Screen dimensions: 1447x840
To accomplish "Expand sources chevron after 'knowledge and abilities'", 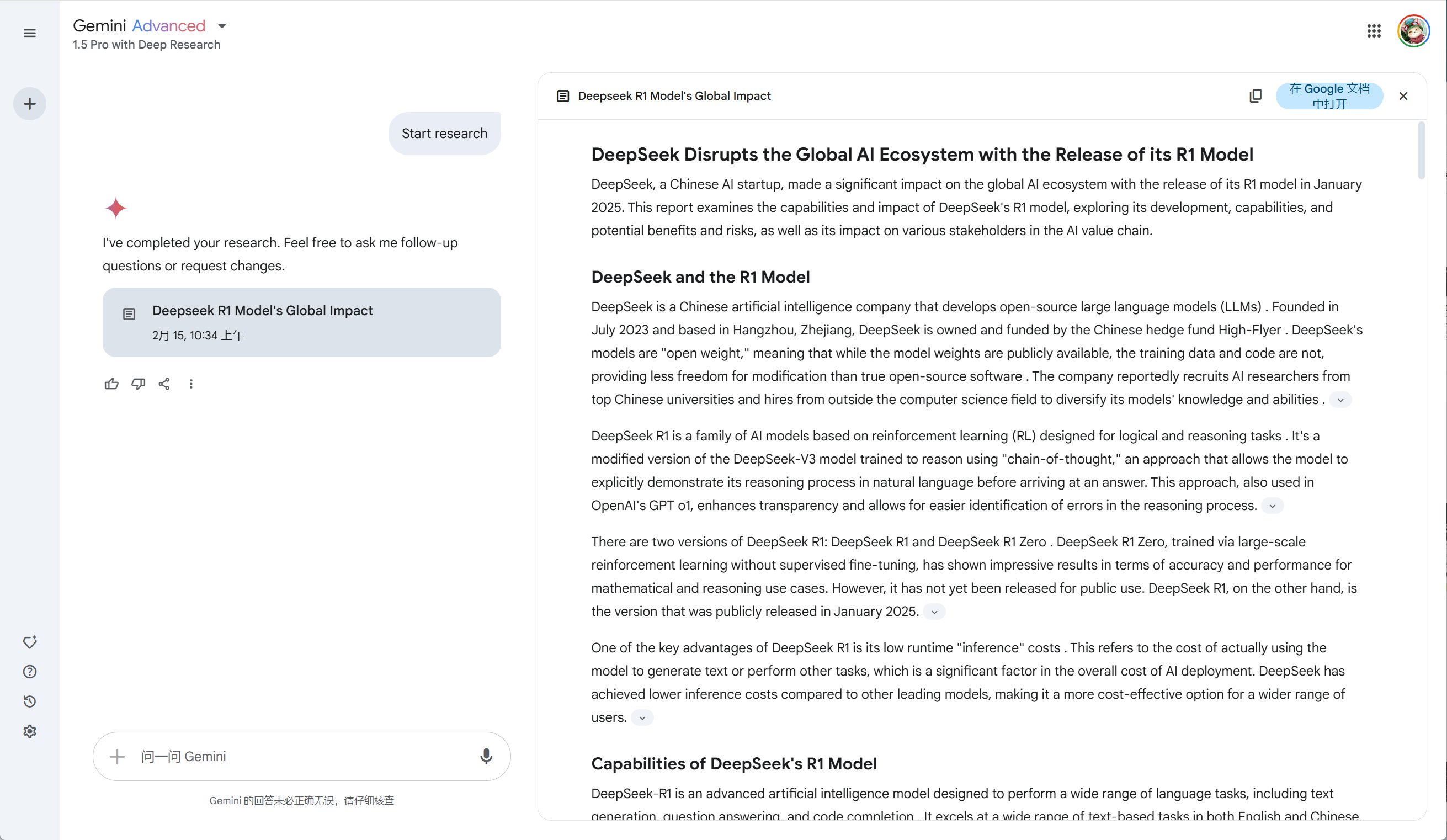I will tap(1340, 400).
